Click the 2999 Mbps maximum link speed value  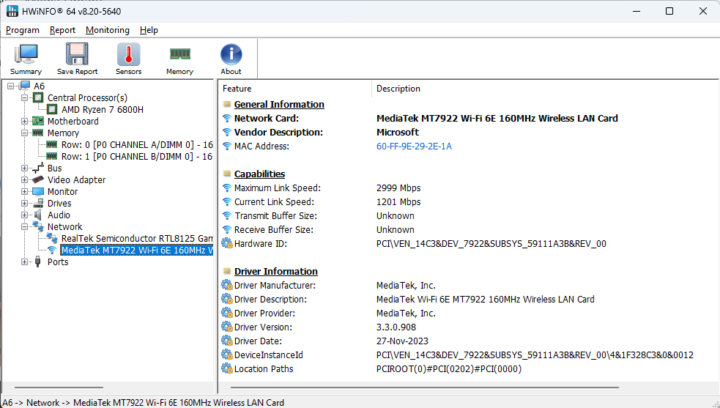pos(398,188)
